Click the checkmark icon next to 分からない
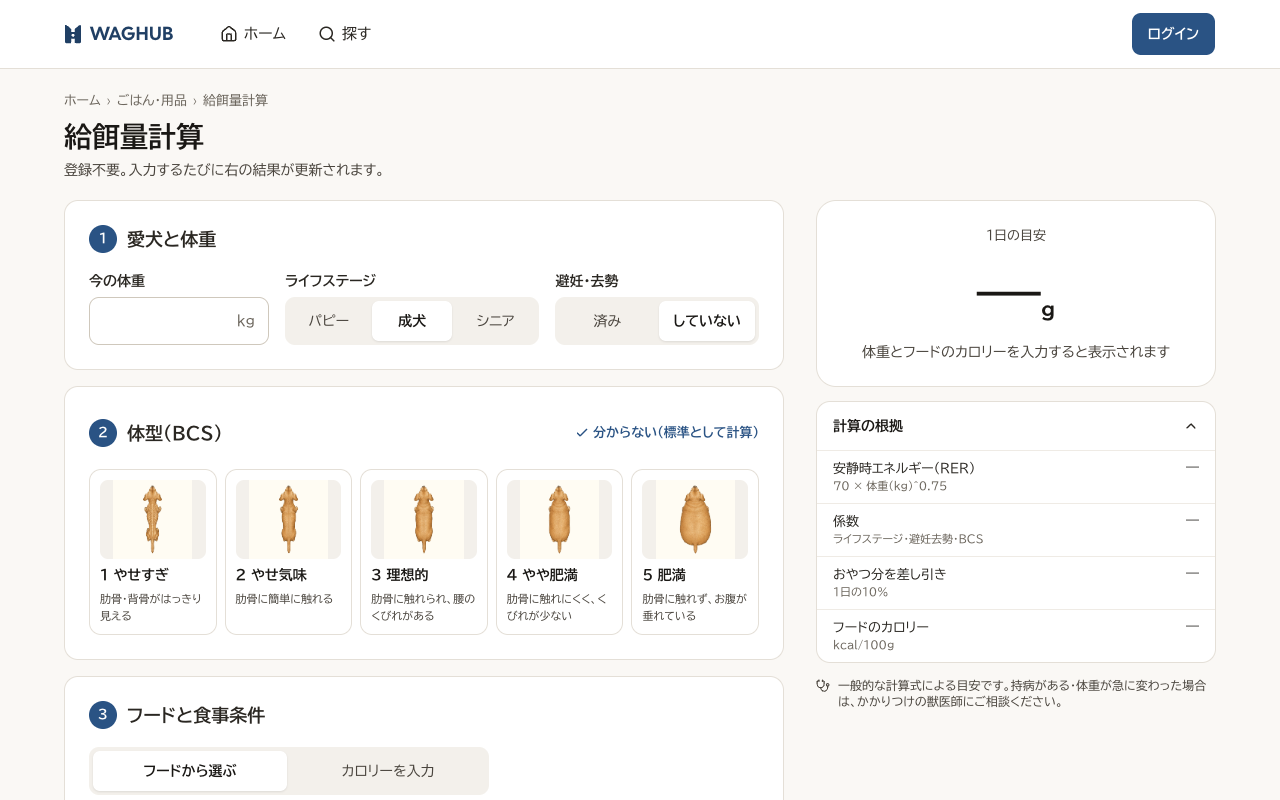The width and height of the screenshot is (1280, 800). pyautogui.click(x=582, y=433)
